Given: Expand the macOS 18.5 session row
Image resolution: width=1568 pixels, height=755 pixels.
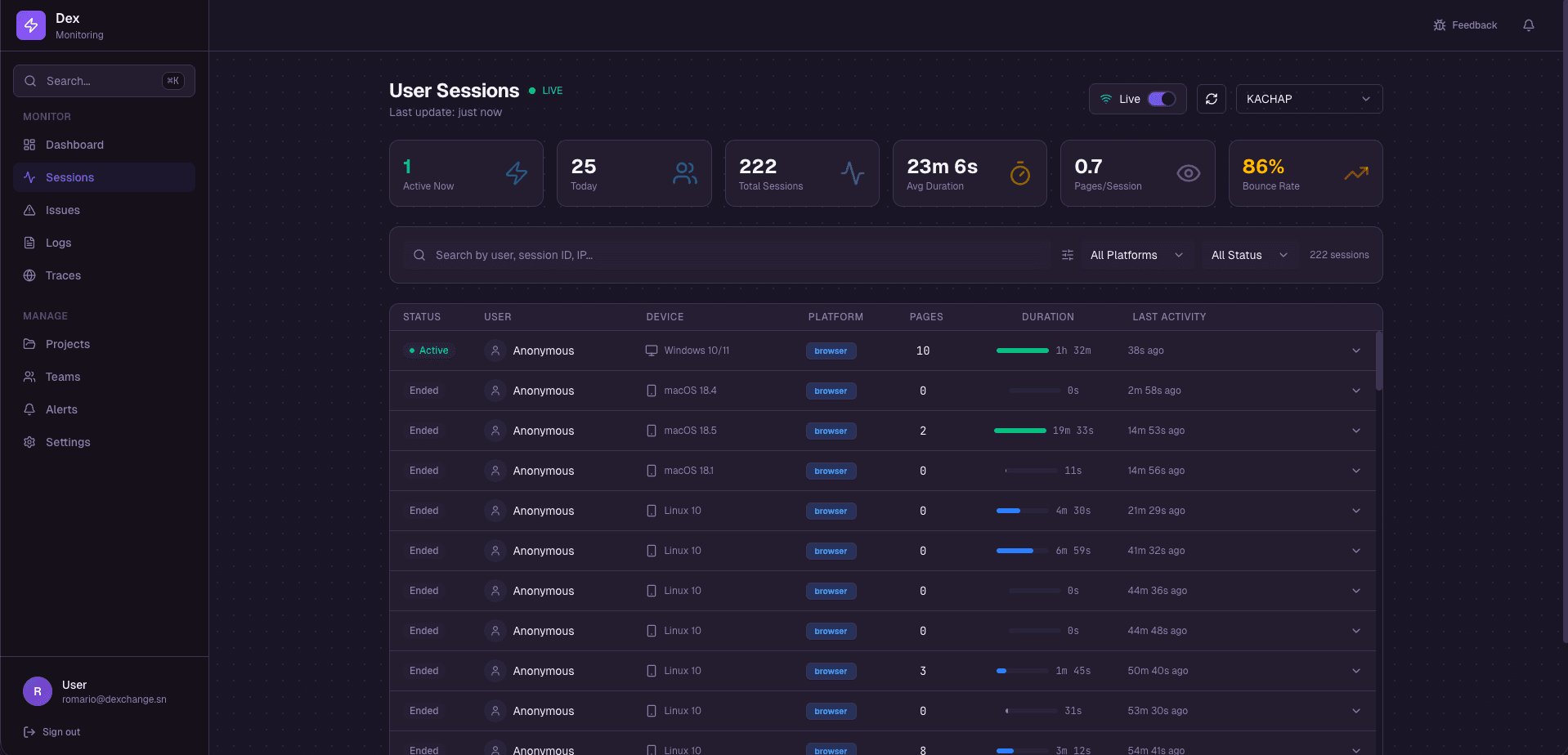Looking at the screenshot, I should 1355,431.
